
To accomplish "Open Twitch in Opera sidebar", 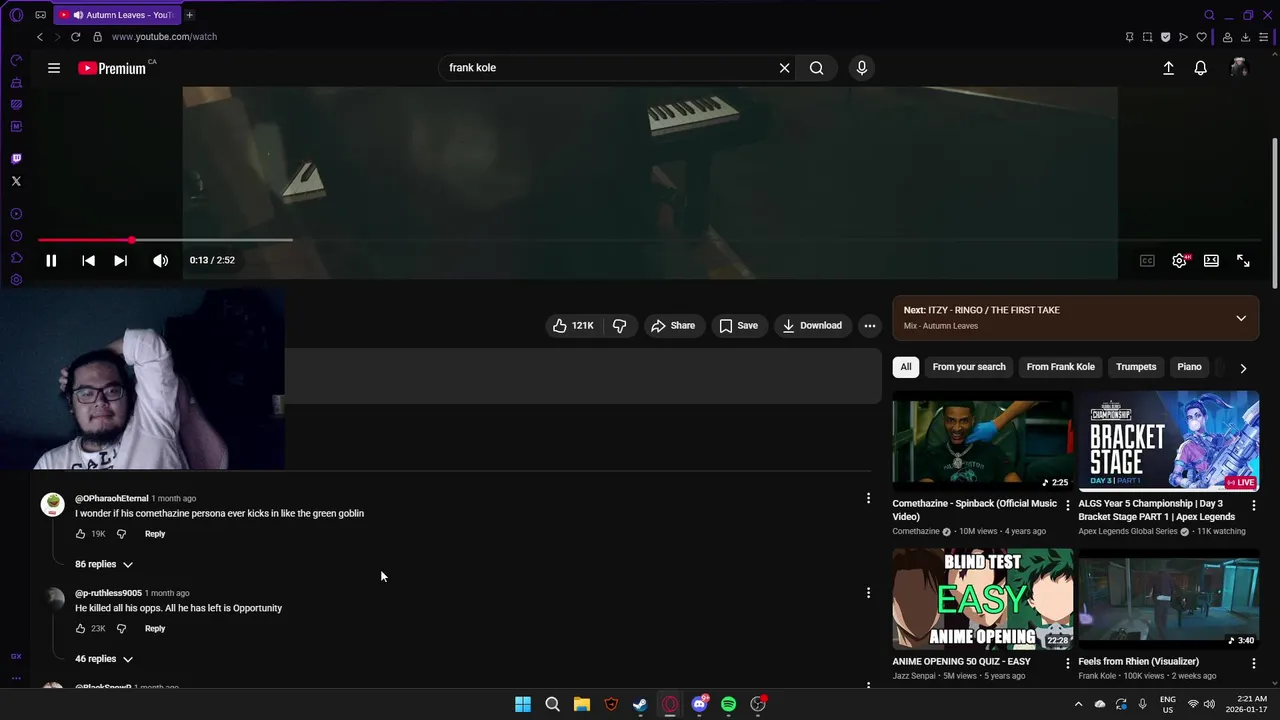I will point(16,159).
